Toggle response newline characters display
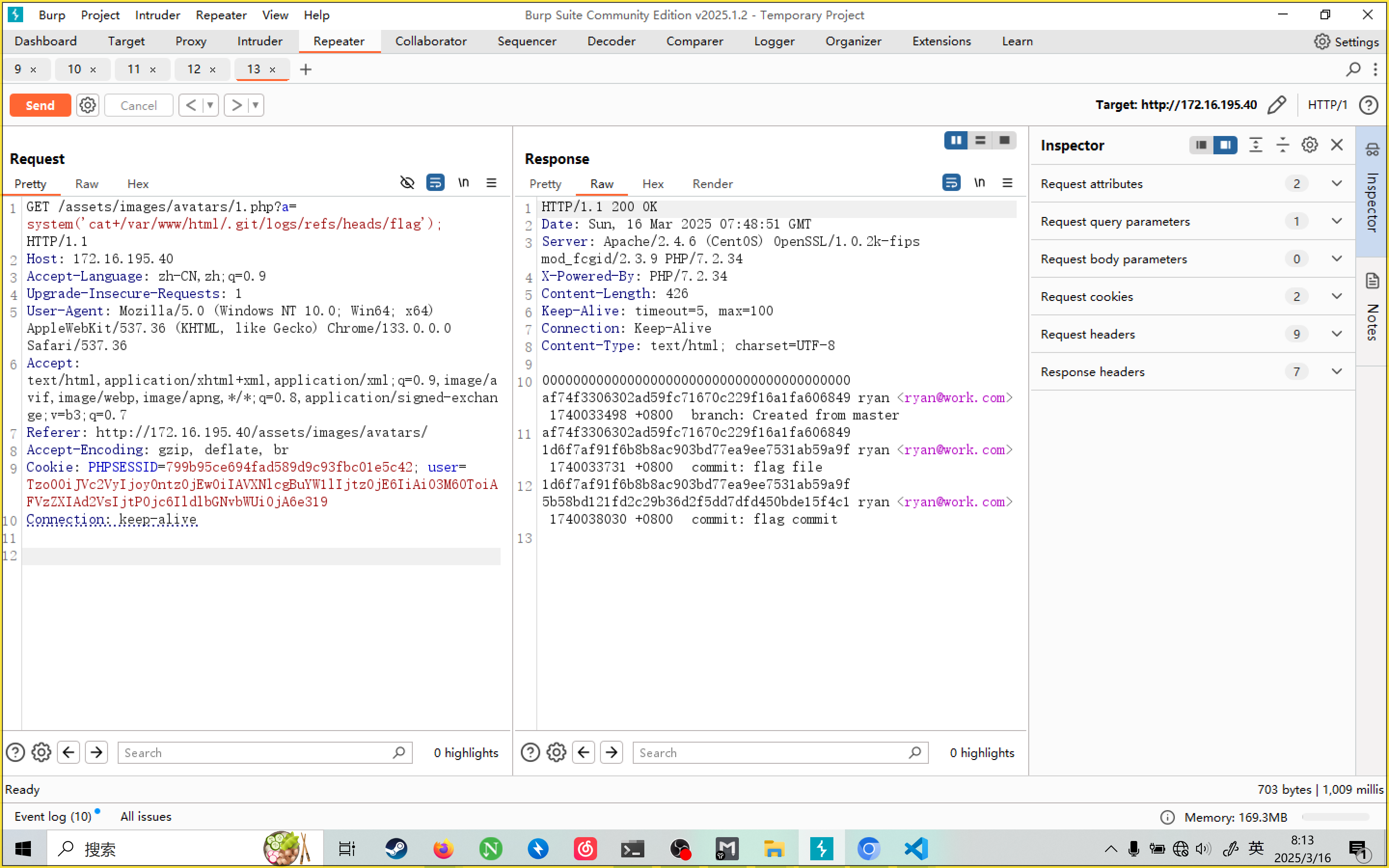 click(980, 183)
